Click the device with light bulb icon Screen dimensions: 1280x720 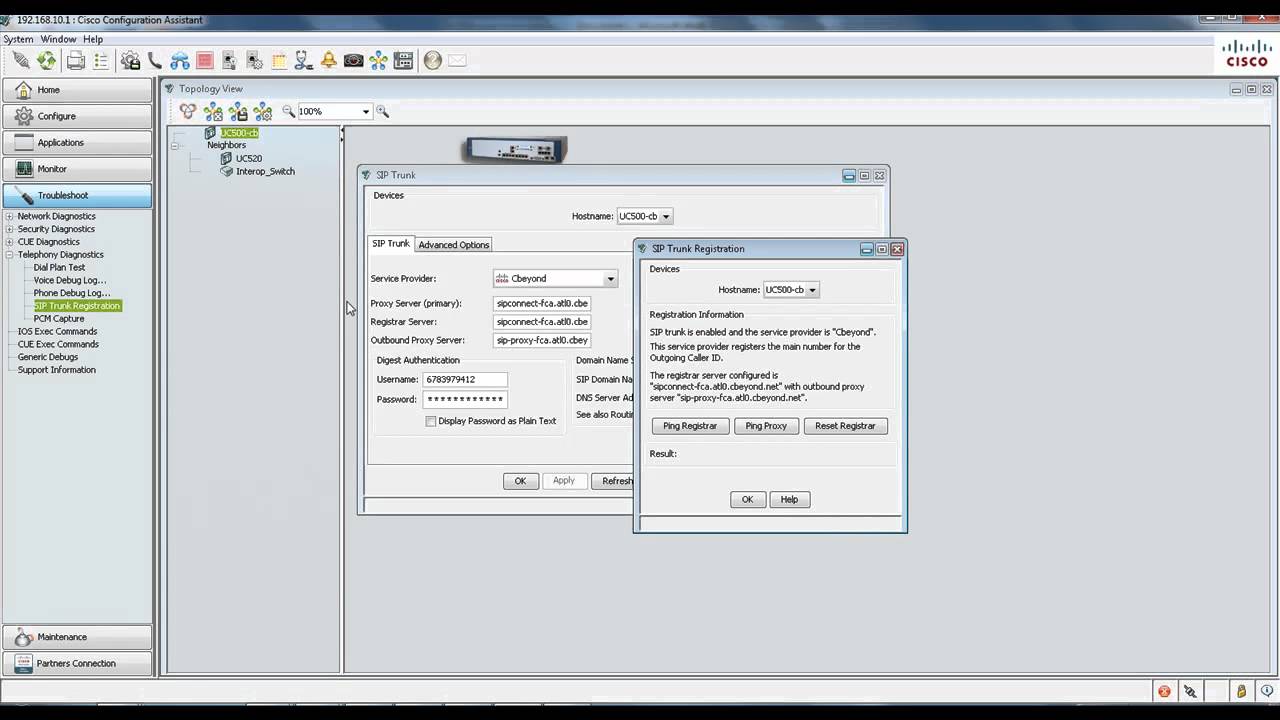(229, 61)
